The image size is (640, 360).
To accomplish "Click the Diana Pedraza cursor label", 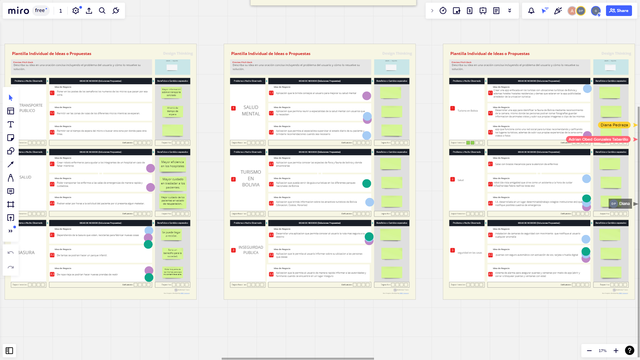I will point(614,125).
